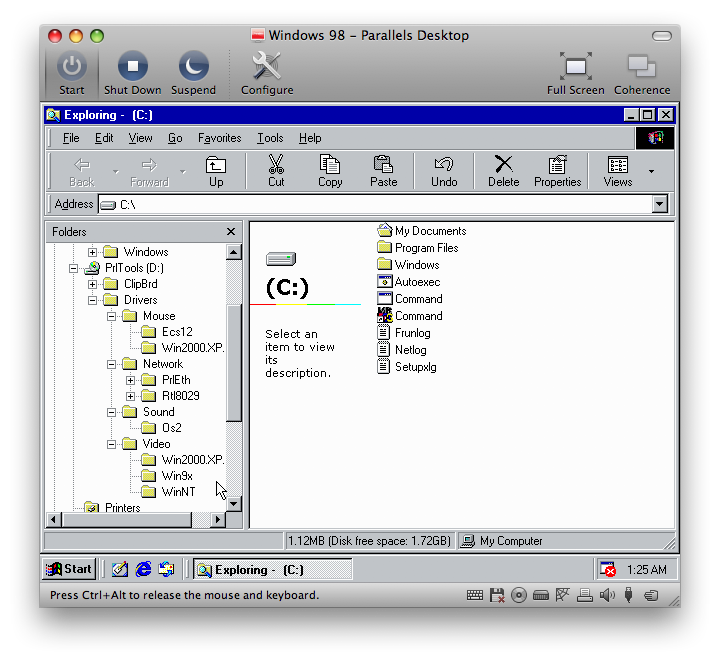This screenshot has height=662, width=720.
Task: Select the MS-DOS Command file icon
Action: (384, 315)
